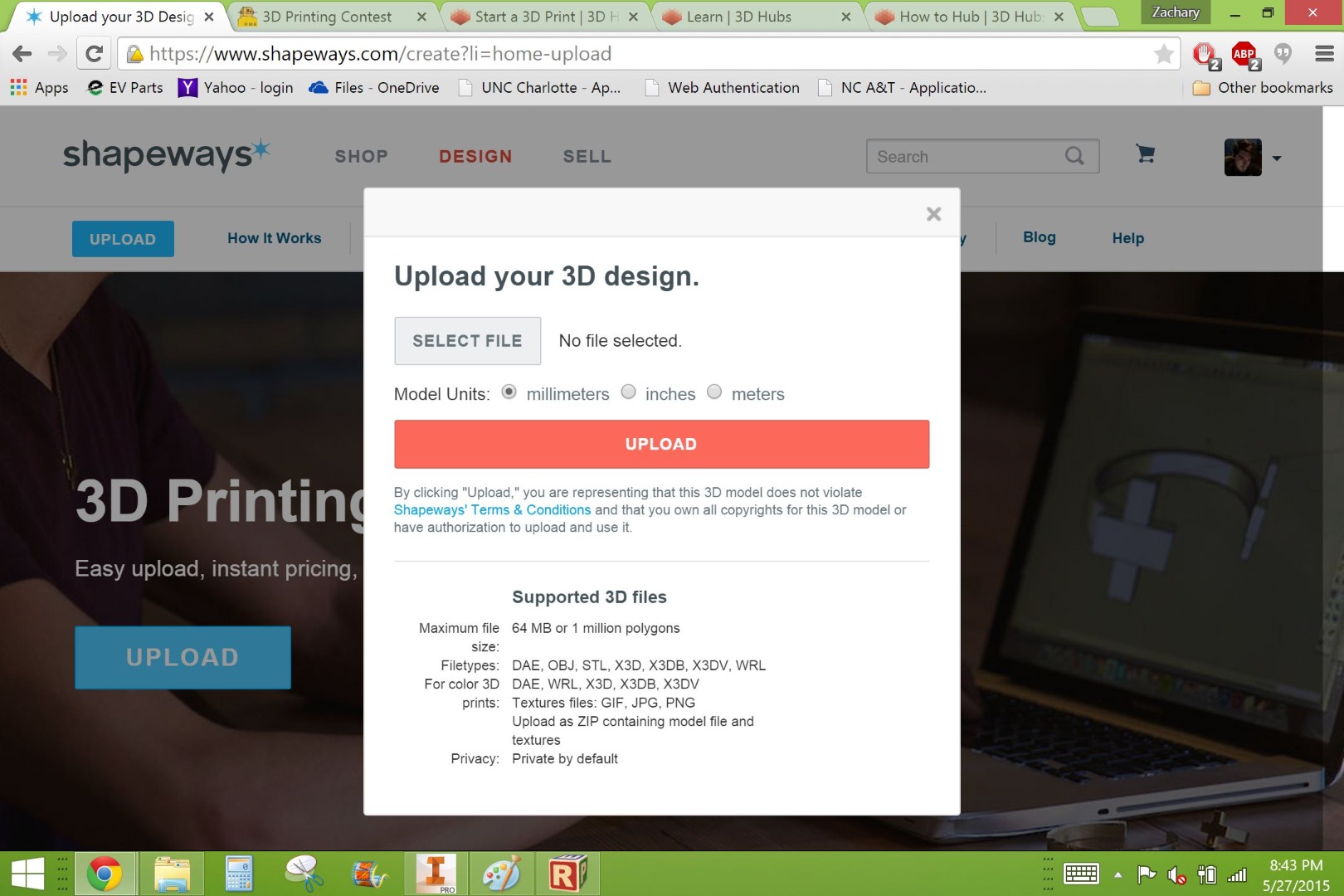Click the search magnifier icon
Screen dimensions: 1344x896
click(1074, 156)
